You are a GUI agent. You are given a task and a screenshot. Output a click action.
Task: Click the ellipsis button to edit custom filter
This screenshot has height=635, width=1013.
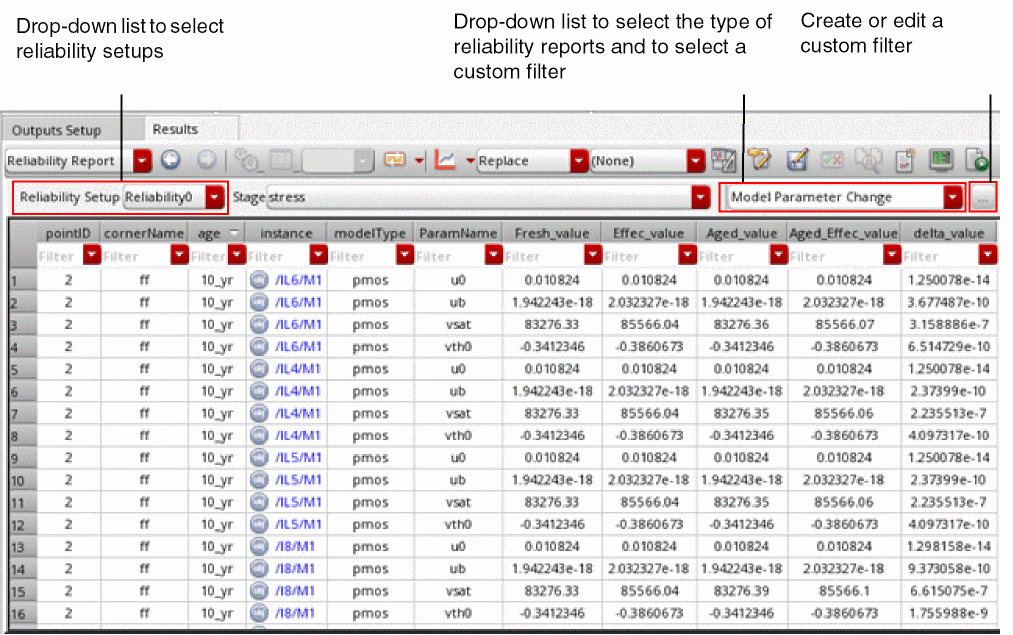tap(983, 199)
